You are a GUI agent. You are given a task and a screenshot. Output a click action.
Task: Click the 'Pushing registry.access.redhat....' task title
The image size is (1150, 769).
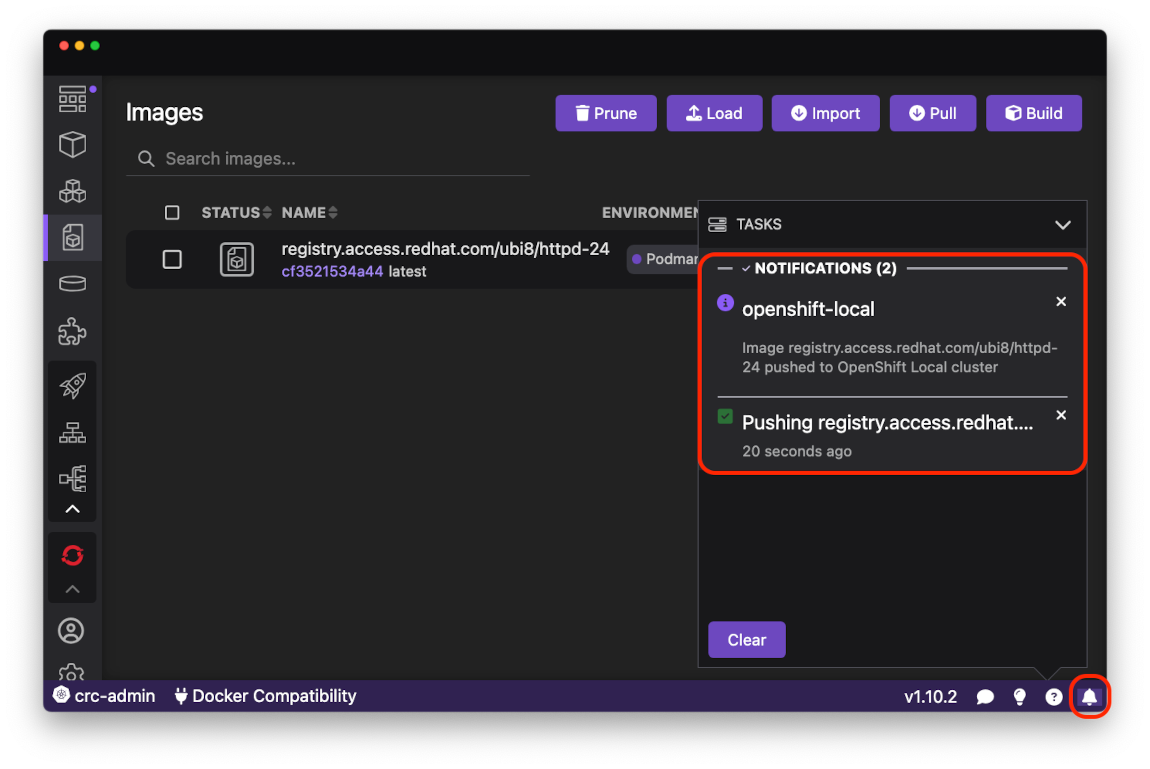pyautogui.click(x=887, y=422)
